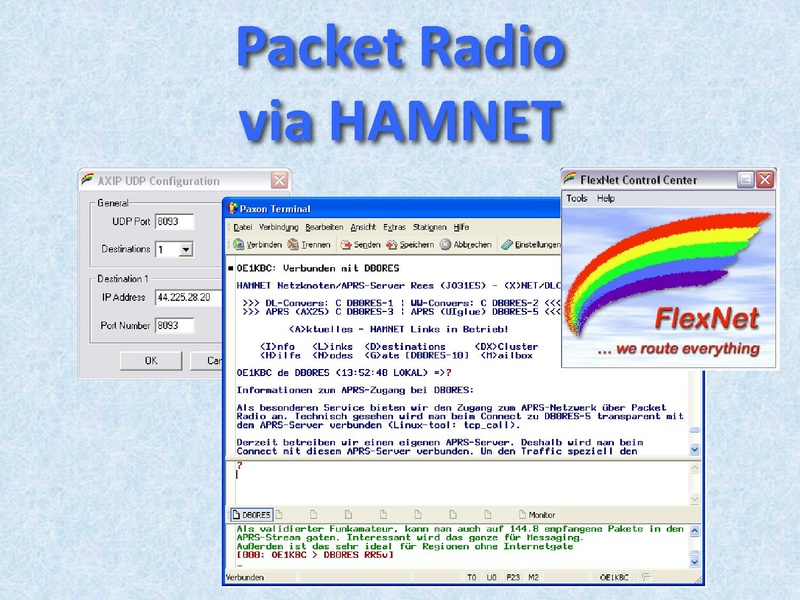Open the Ansicht menu
The image size is (800, 600).
point(363,227)
